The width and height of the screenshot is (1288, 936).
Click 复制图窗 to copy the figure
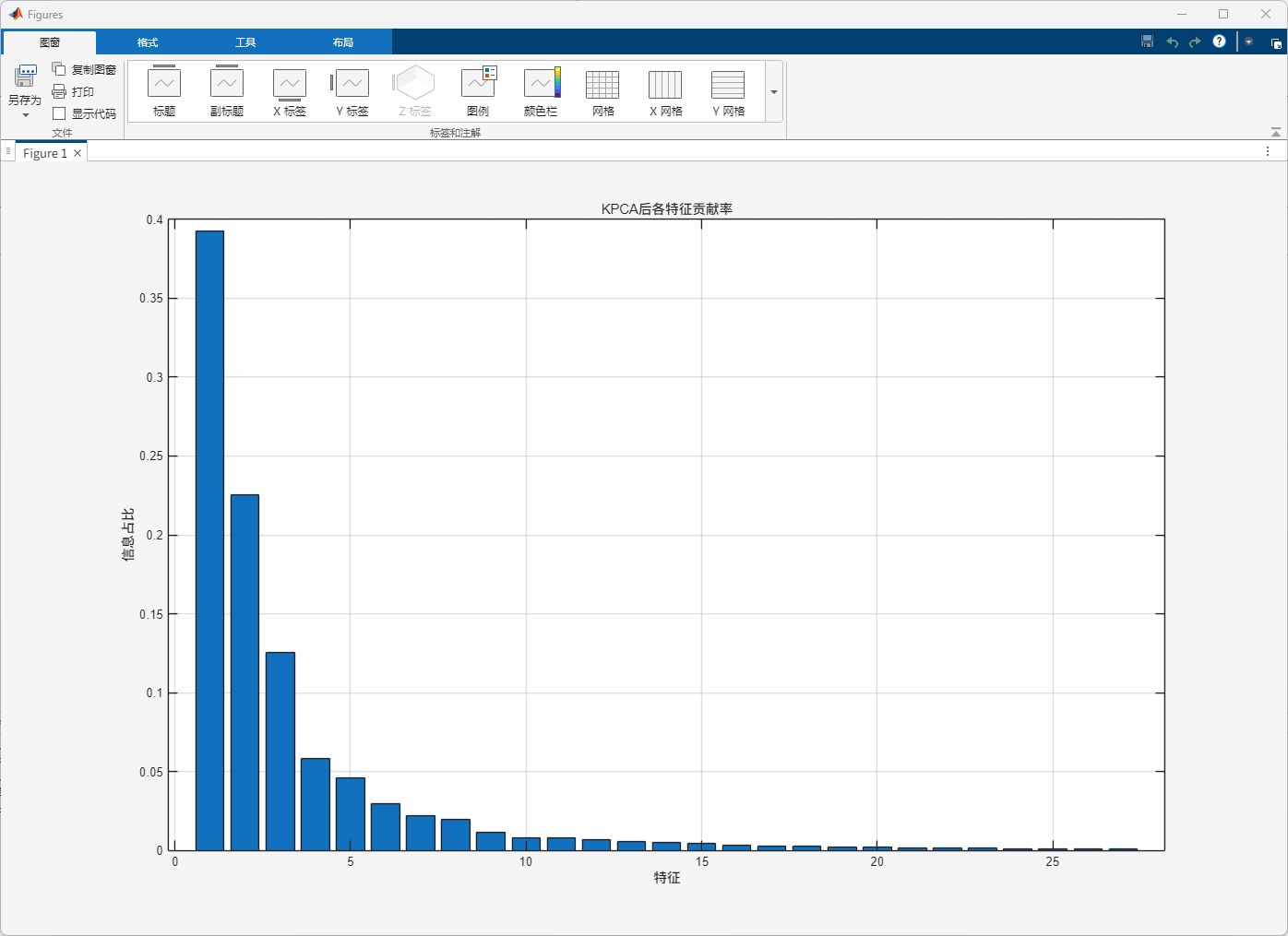[84, 69]
